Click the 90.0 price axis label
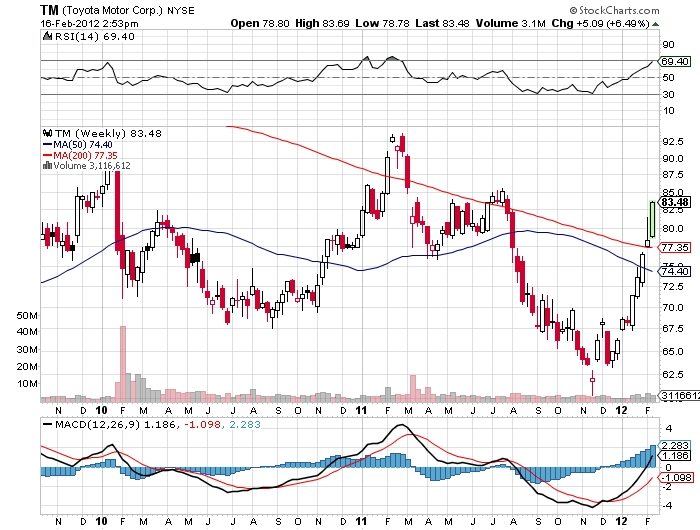The image size is (700, 530). point(673,159)
